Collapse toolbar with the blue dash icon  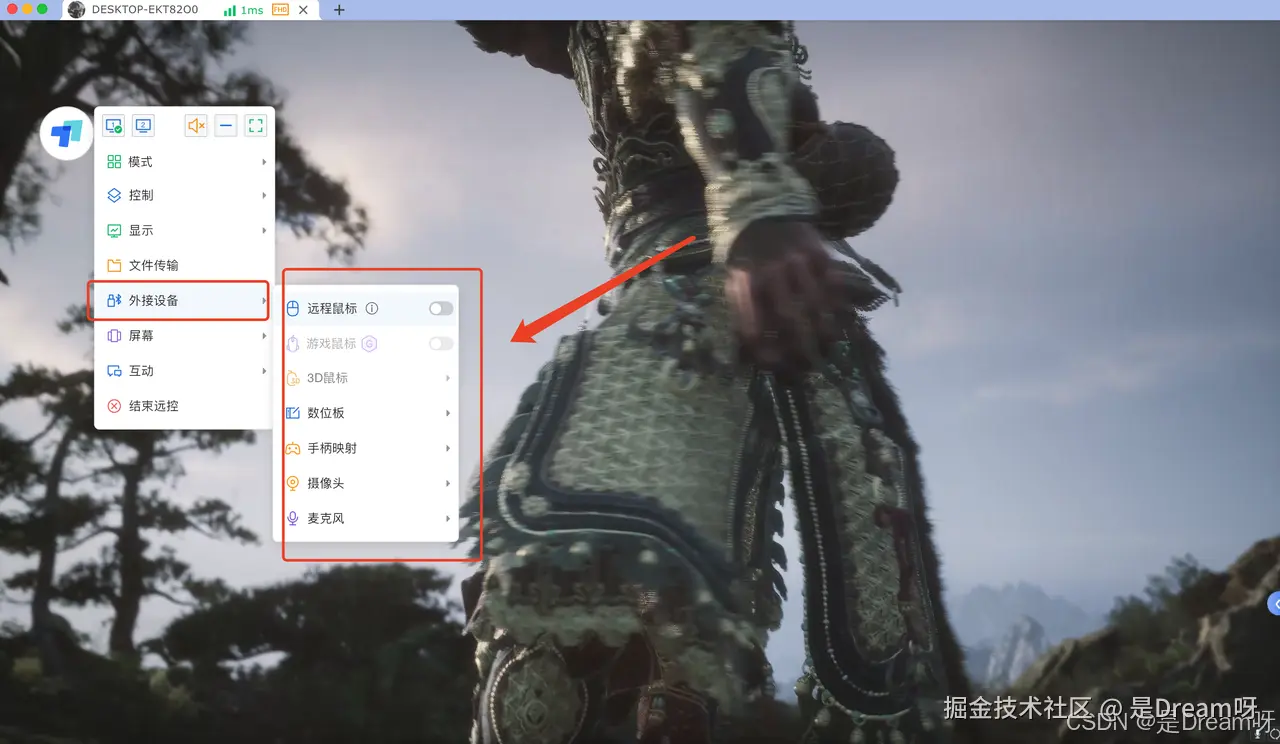click(x=226, y=126)
